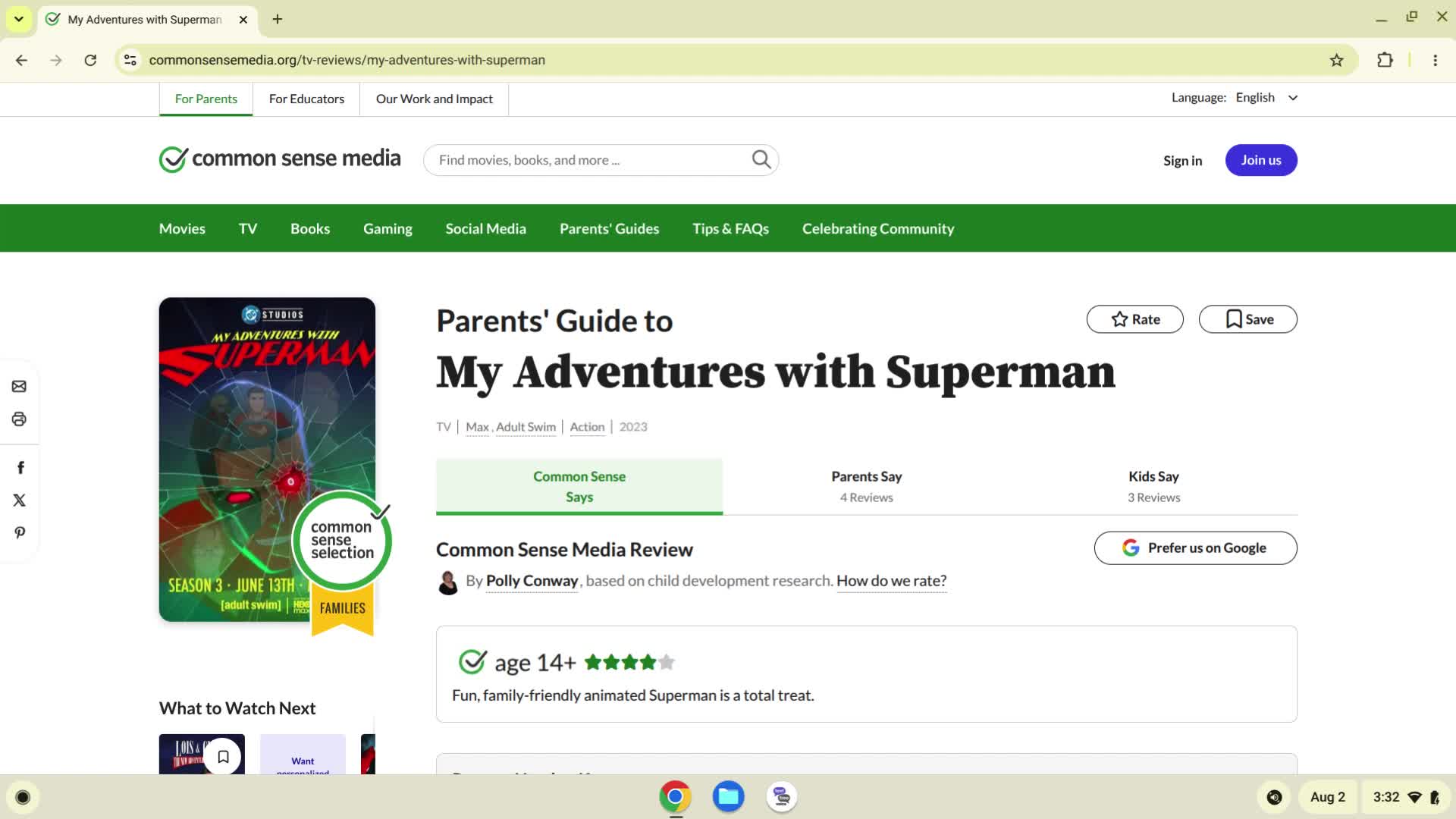Open a new browser tab

pos(278,19)
